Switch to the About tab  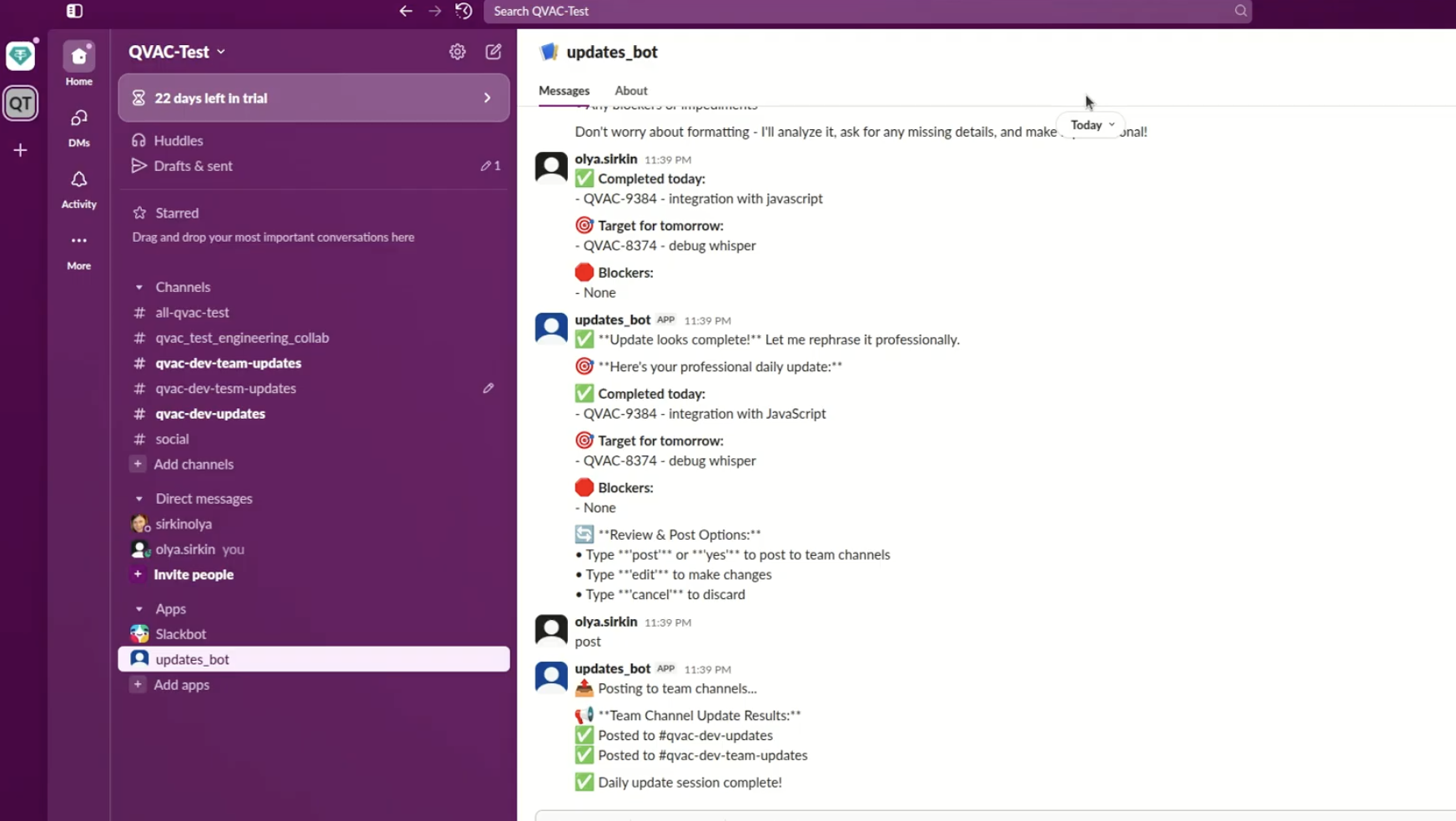pyautogui.click(x=630, y=90)
